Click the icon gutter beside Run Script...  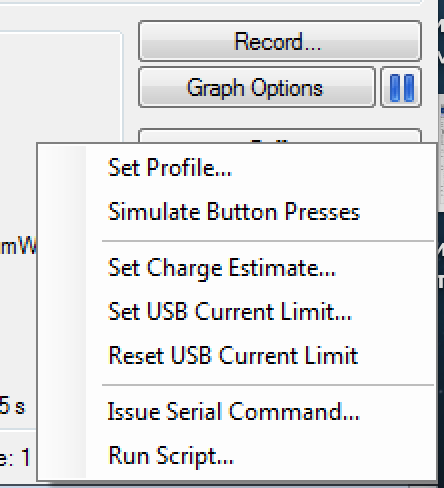tap(63, 456)
